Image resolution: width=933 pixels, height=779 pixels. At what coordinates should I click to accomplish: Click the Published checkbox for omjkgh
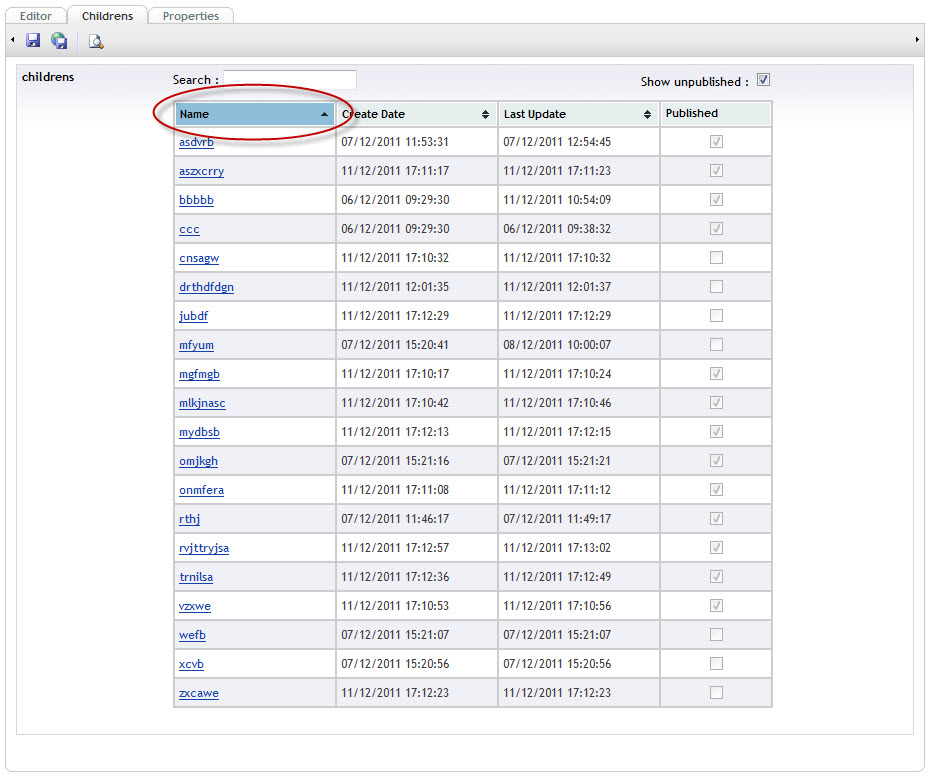716,461
